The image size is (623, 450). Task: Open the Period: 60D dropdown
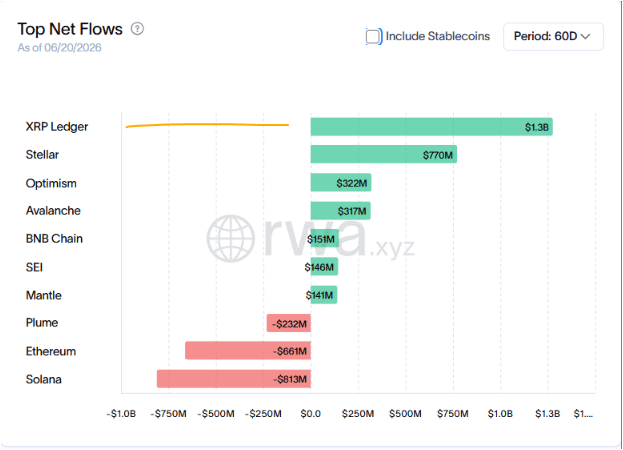(553, 37)
